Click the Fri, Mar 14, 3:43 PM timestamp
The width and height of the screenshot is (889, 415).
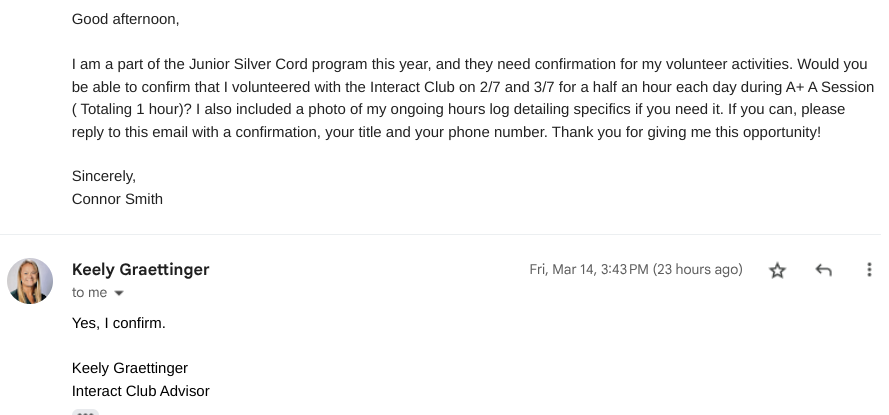click(x=635, y=270)
